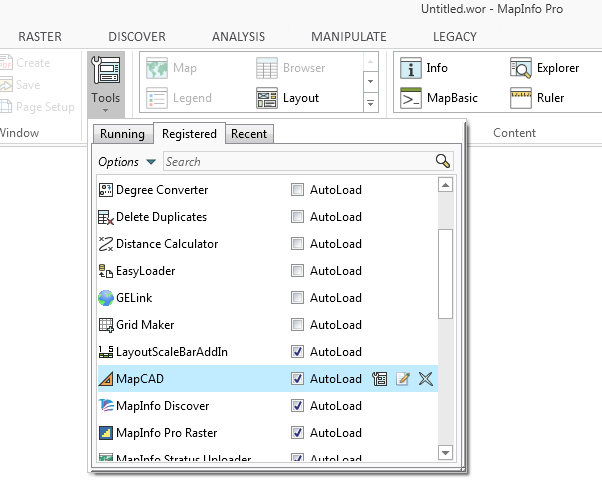Switch to the Registered tab
The image size is (602, 493).
point(189,134)
